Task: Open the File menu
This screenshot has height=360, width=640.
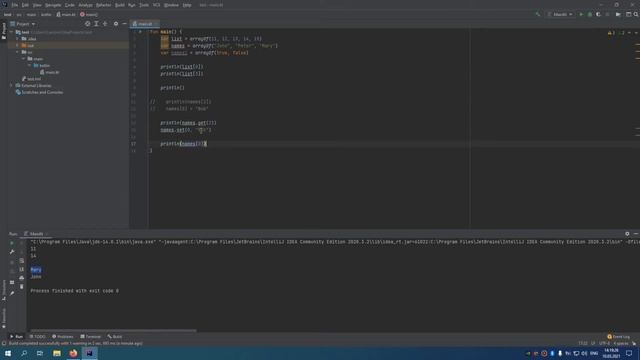Action: coord(15,5)
